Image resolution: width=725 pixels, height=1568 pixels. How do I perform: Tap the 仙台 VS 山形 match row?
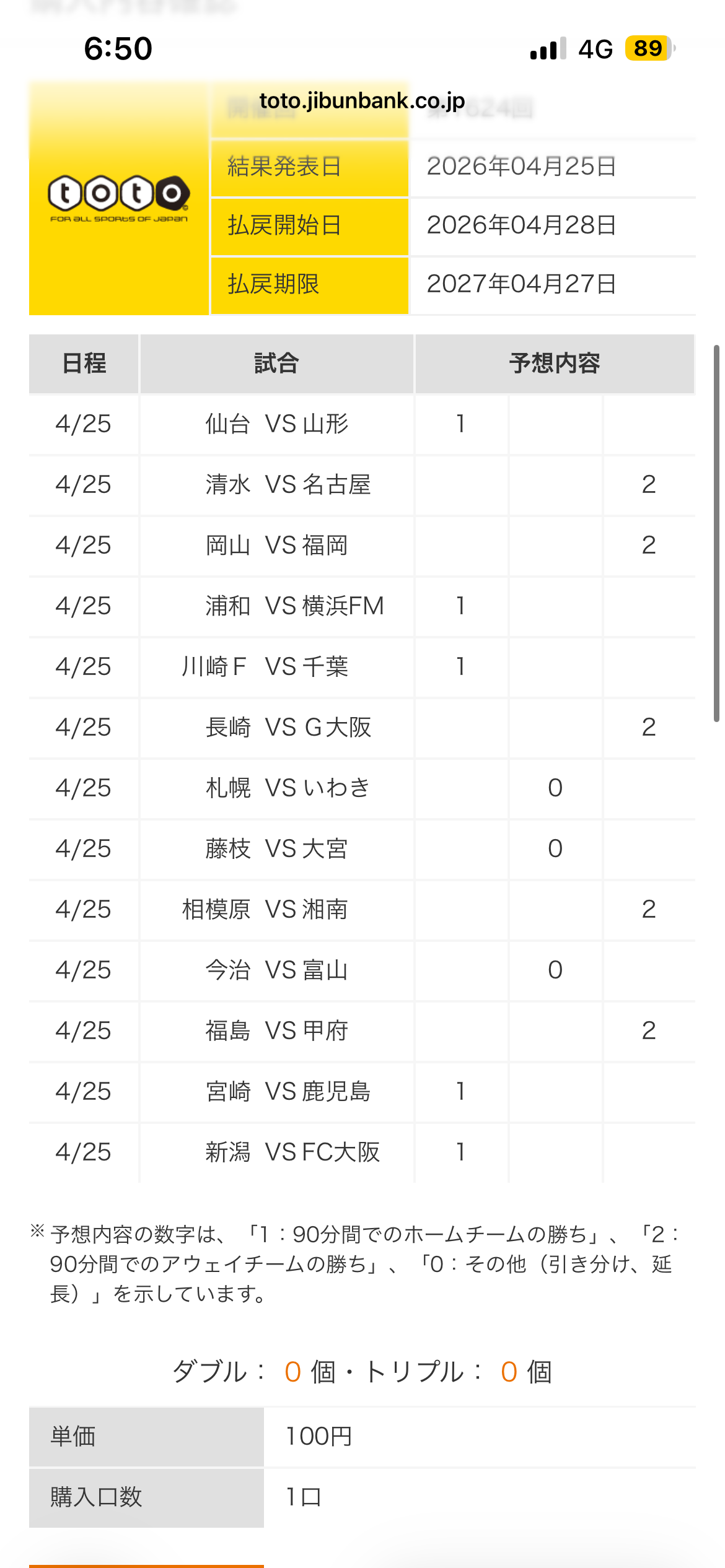point(362,424)
